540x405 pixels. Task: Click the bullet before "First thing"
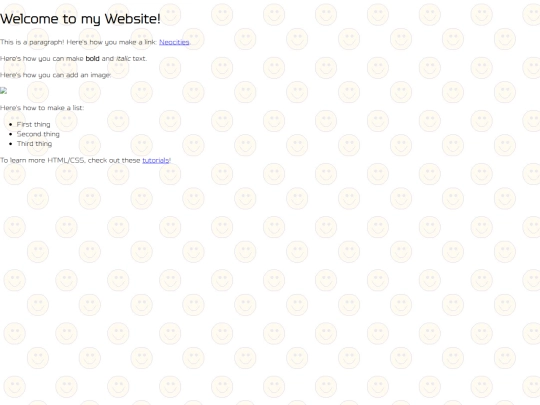pyautogui.click(x=11, y=125)
